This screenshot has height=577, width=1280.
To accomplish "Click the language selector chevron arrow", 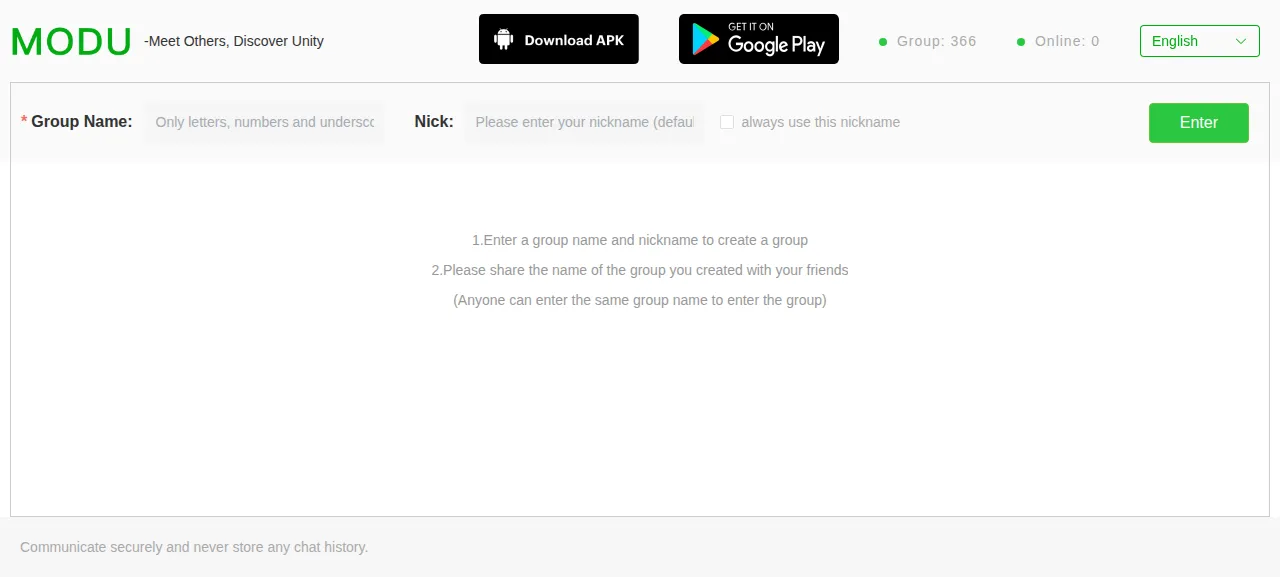I will (1241, 41).
